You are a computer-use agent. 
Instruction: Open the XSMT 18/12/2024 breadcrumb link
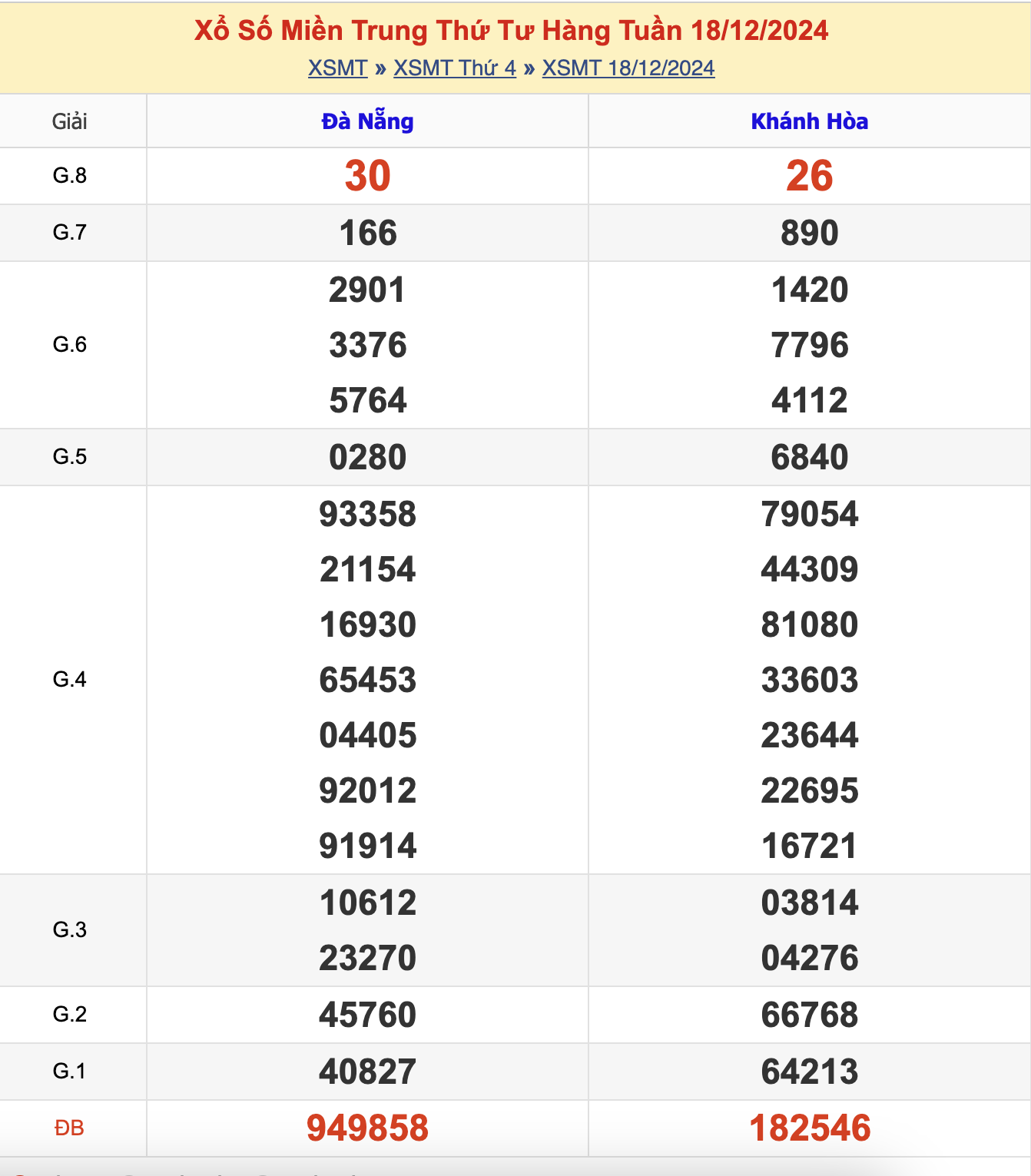[628, 68]
